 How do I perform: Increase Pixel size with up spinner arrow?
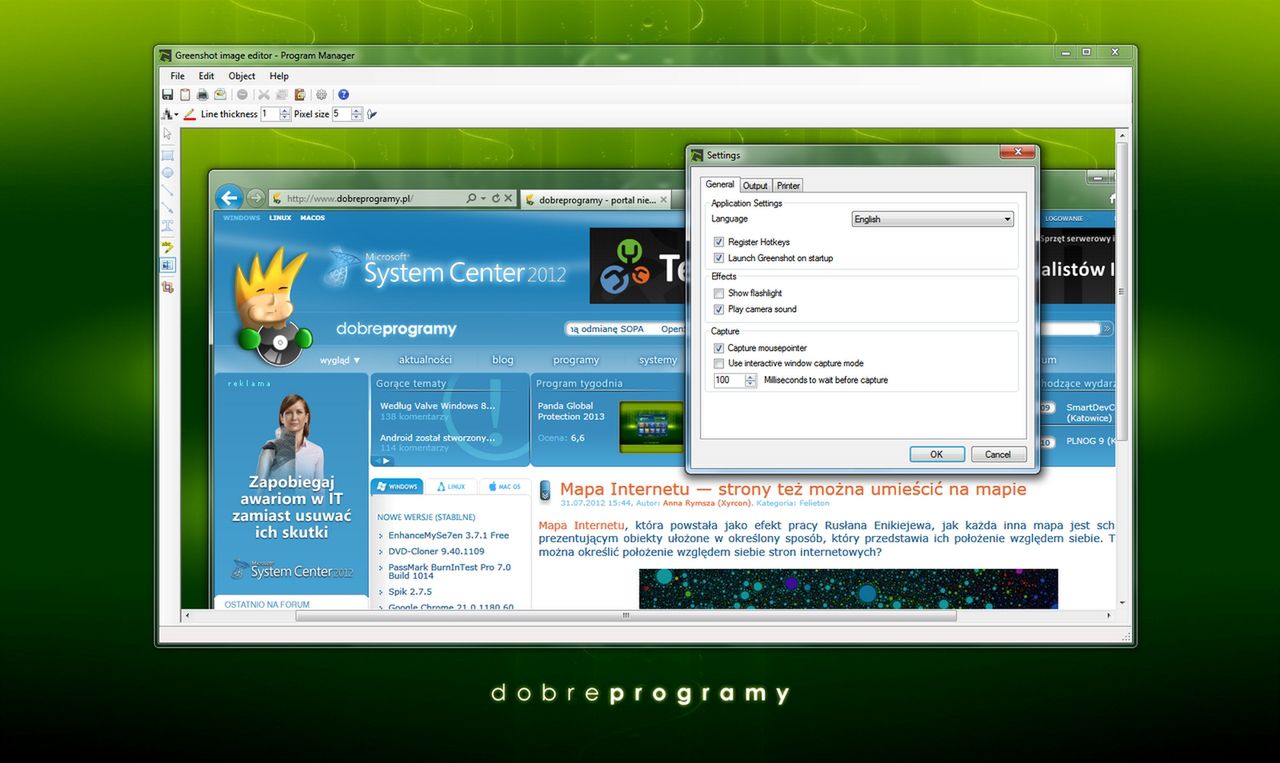click(x=357, y=110)
